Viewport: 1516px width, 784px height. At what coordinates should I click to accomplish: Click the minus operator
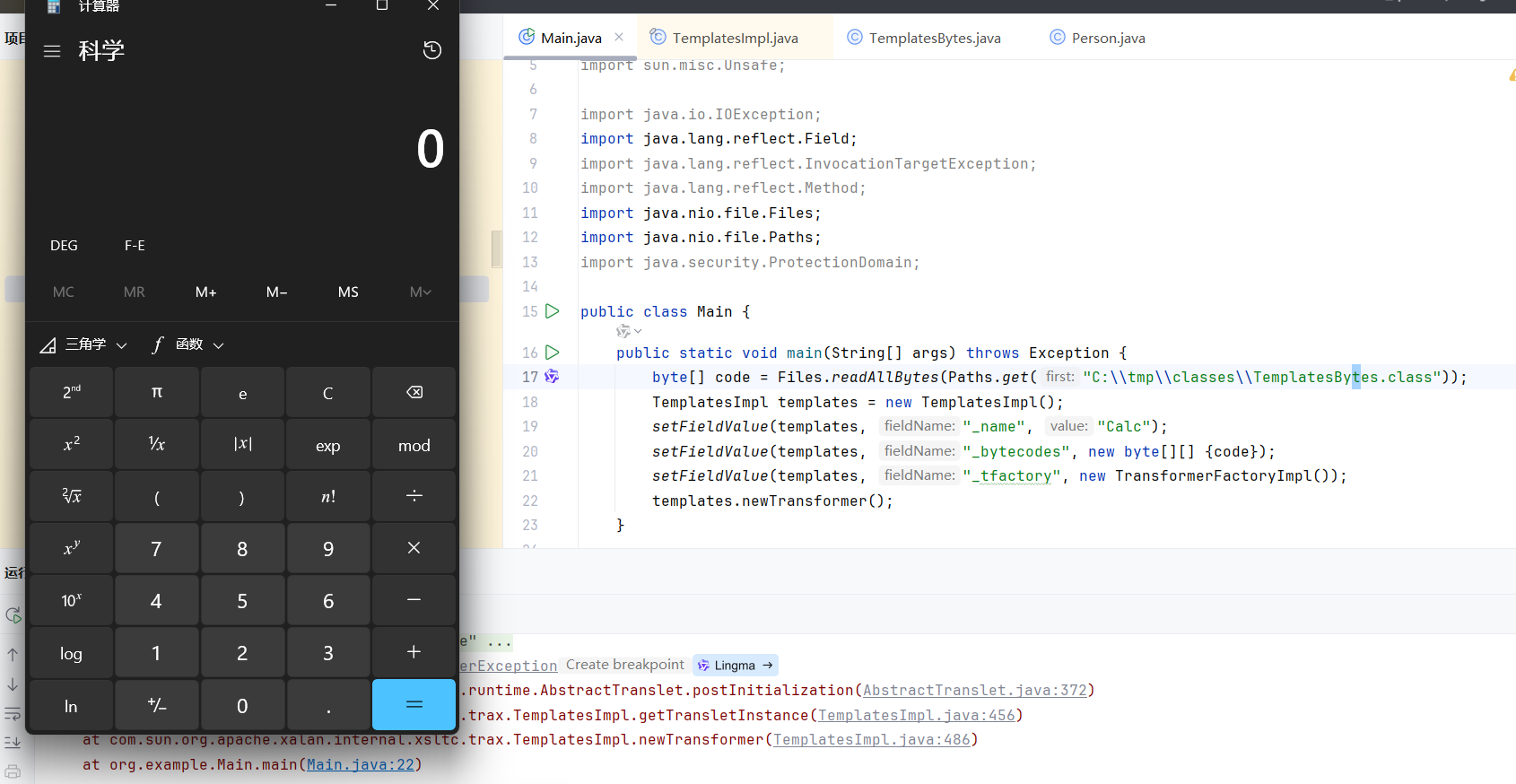(414, 600)
